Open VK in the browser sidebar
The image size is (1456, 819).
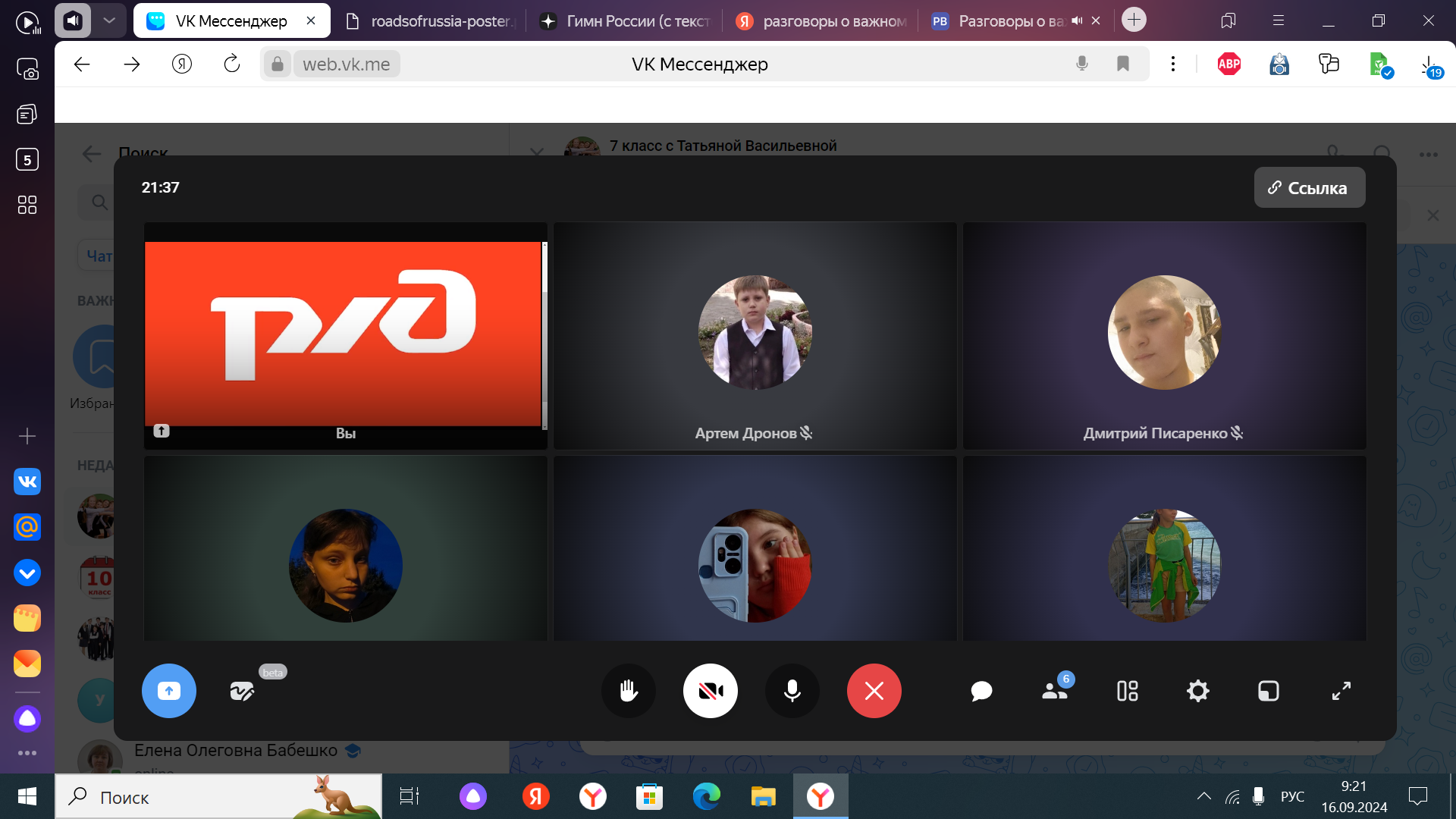(x=27, y=482)
